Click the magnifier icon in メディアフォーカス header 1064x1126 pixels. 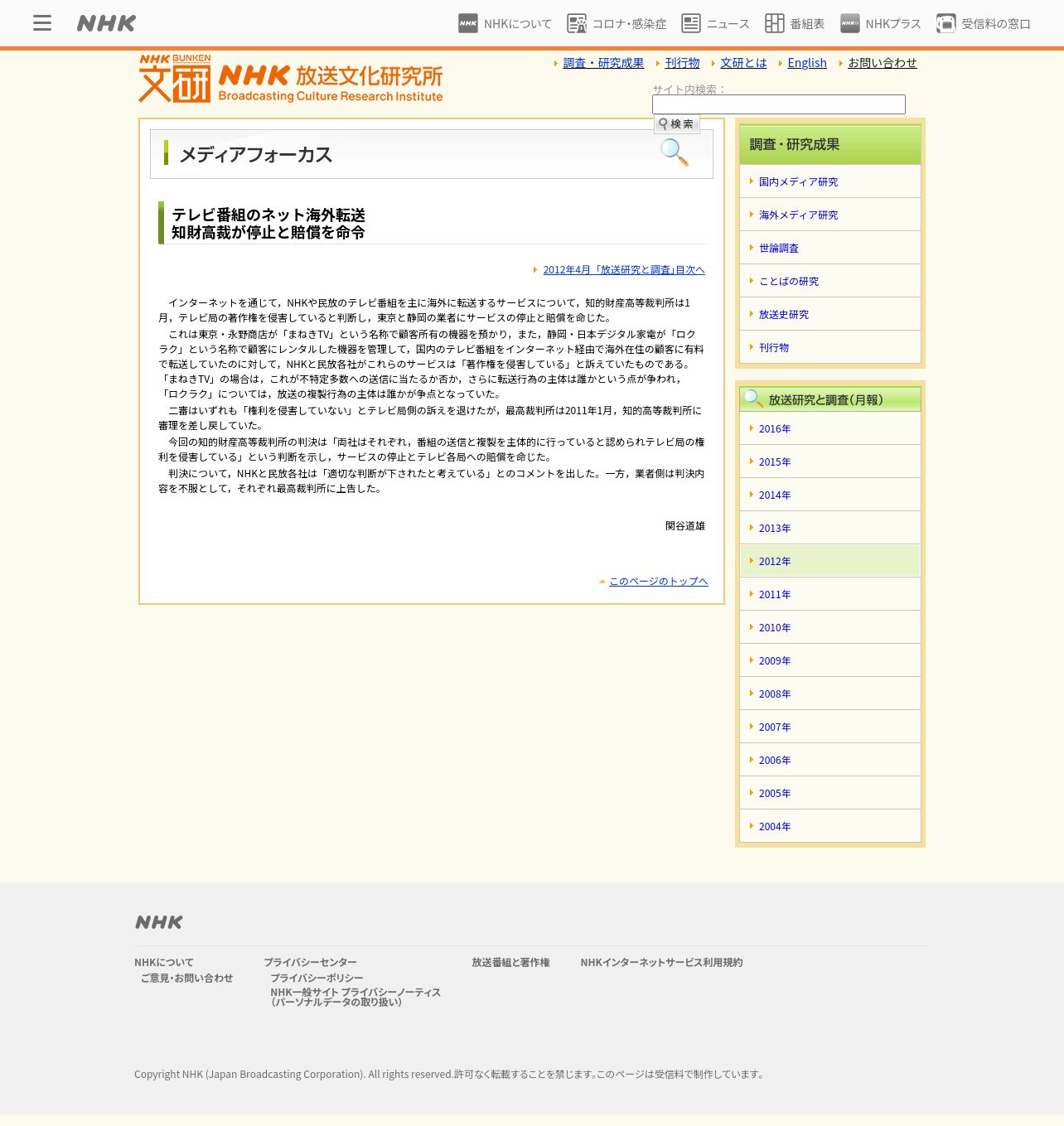(x=674, y=152)
